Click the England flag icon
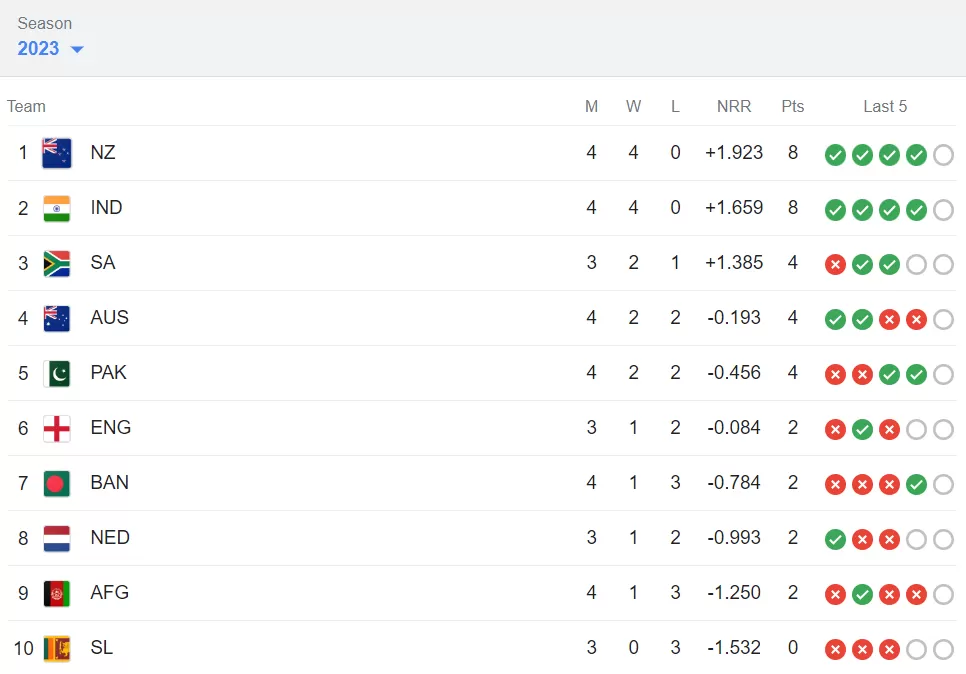Viewport: 966px width, 674px height. click(57, 428)
